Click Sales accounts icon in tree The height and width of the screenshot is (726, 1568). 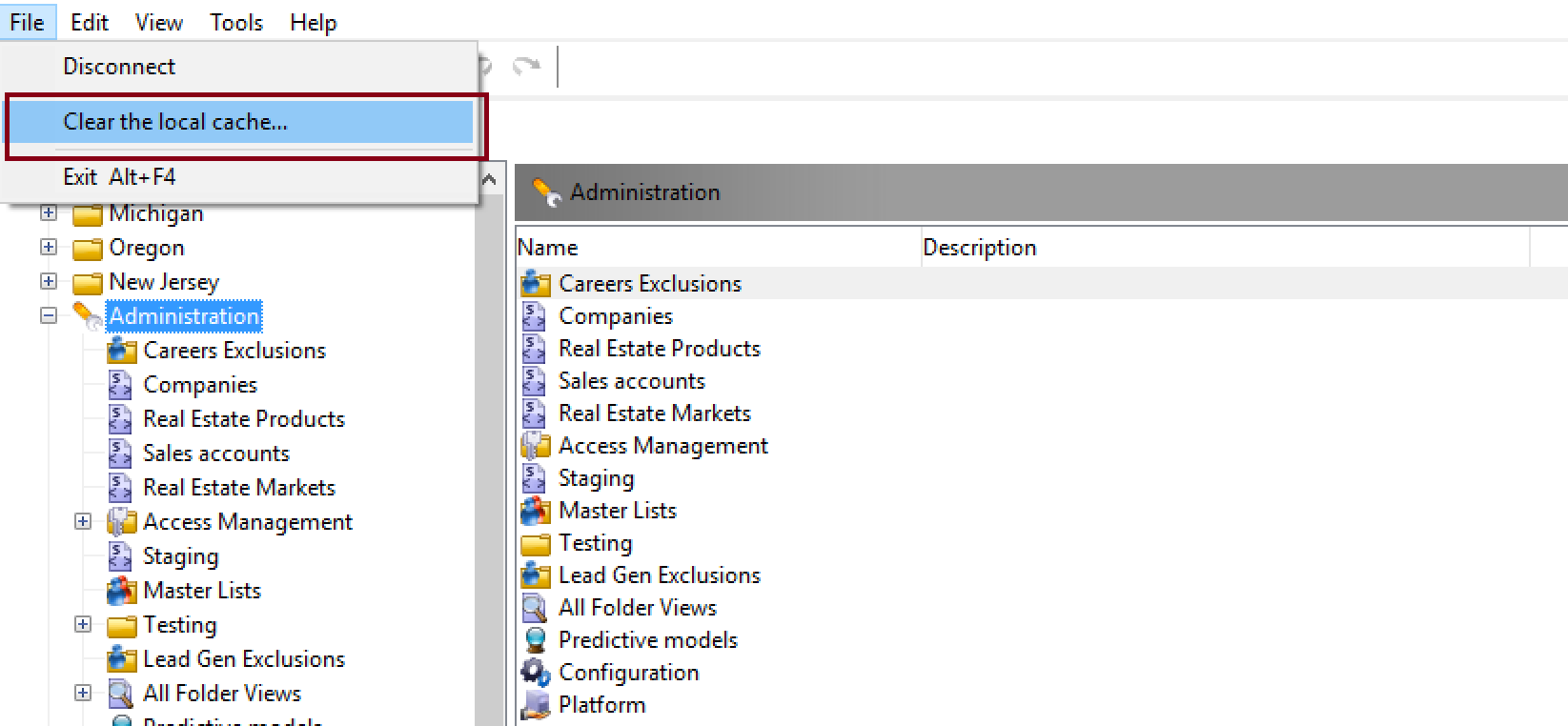(120, 454)
